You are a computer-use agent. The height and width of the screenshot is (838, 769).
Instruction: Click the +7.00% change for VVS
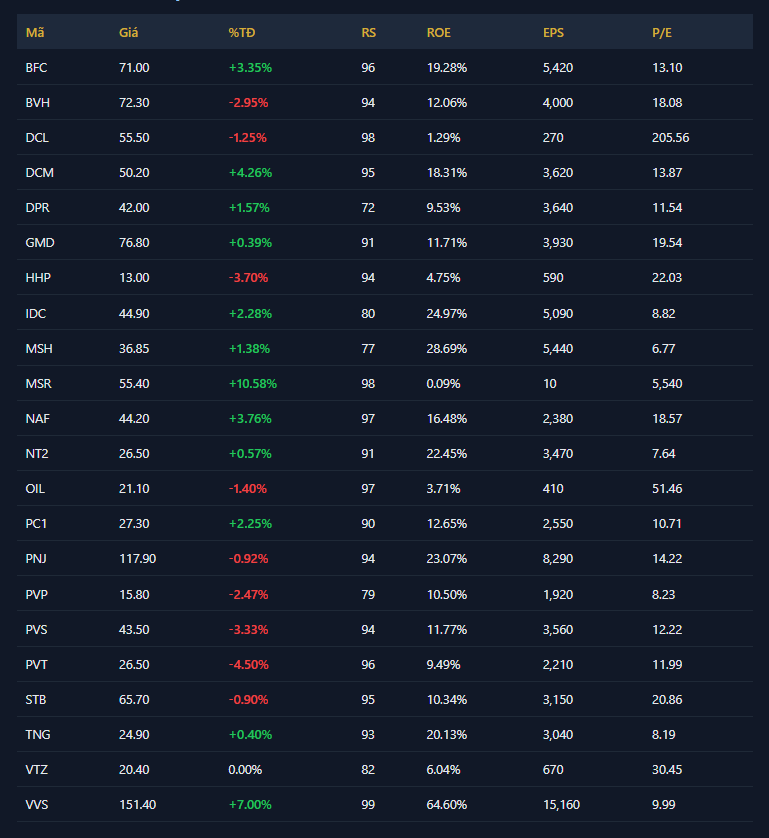pyautogui.click(x=250, y=805)
